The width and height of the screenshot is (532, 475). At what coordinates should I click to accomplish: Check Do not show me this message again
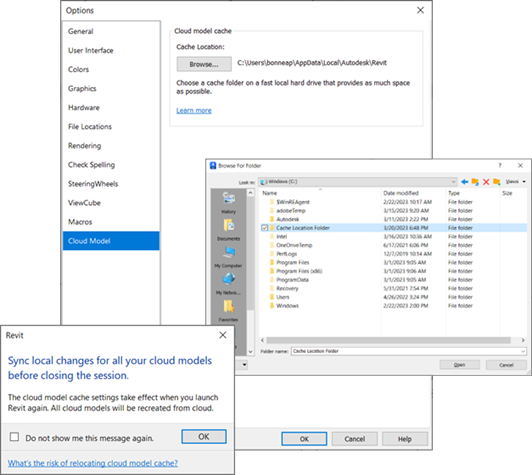click(14, 437)
